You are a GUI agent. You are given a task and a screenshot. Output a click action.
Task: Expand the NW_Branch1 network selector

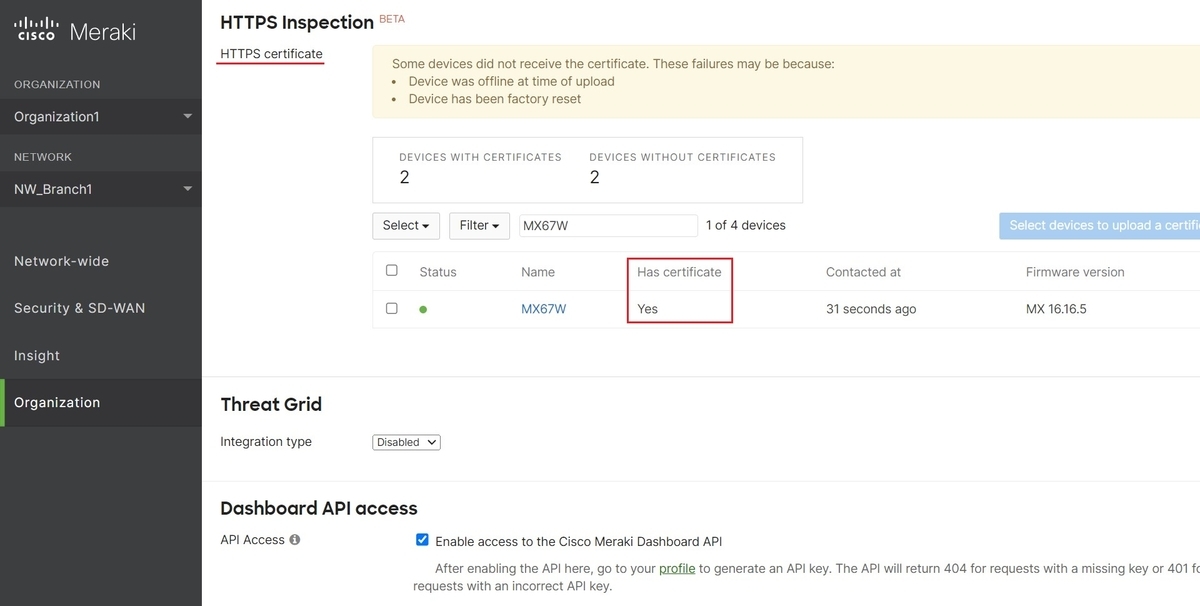tap(101, 189)
